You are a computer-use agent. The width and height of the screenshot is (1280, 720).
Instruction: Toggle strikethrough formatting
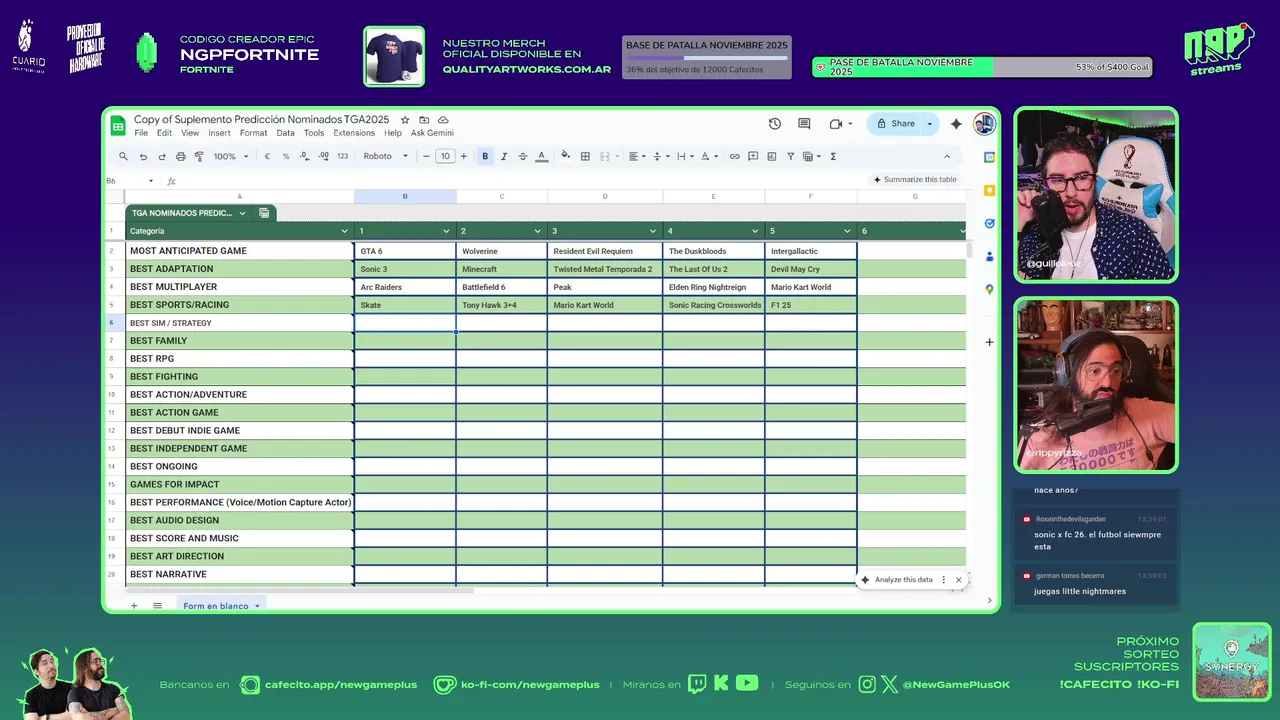point(522,156)
